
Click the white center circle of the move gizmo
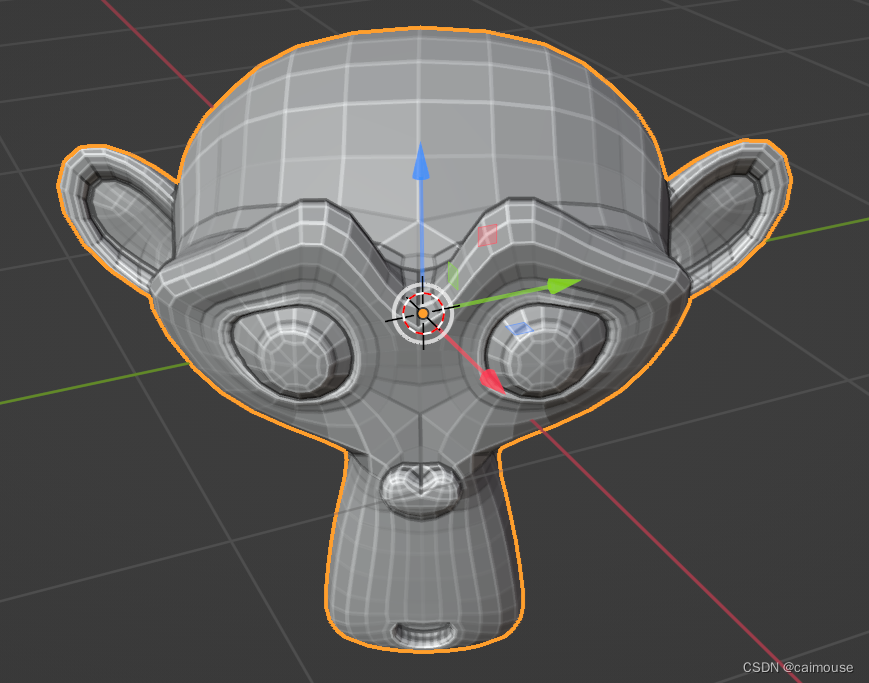coord(423,313)
